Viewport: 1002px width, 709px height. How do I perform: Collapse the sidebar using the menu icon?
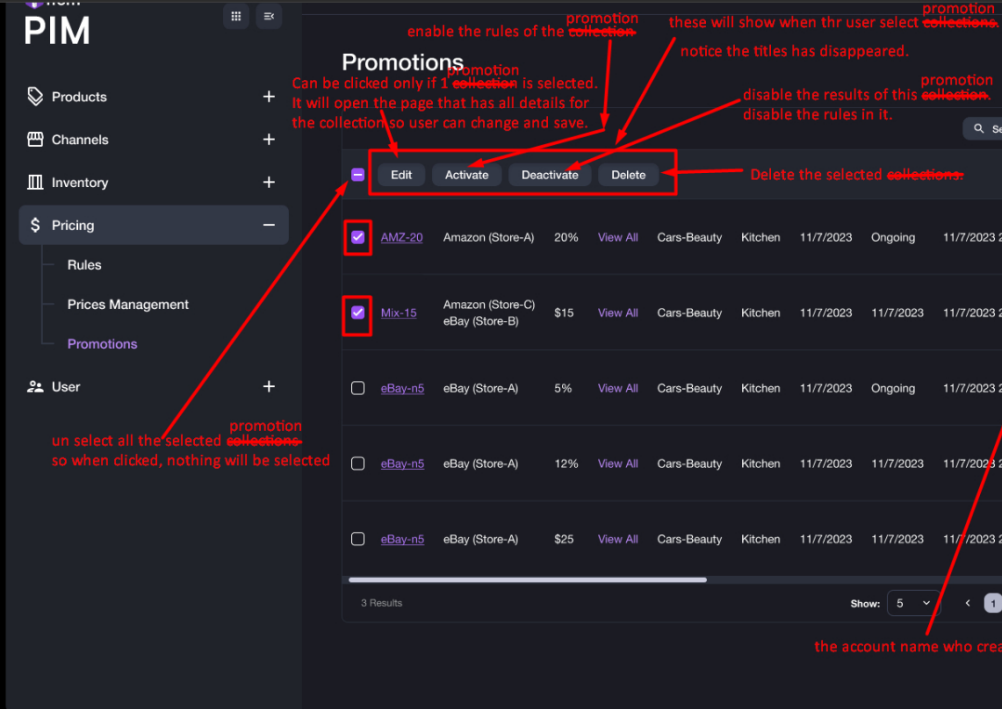point(268,16)
